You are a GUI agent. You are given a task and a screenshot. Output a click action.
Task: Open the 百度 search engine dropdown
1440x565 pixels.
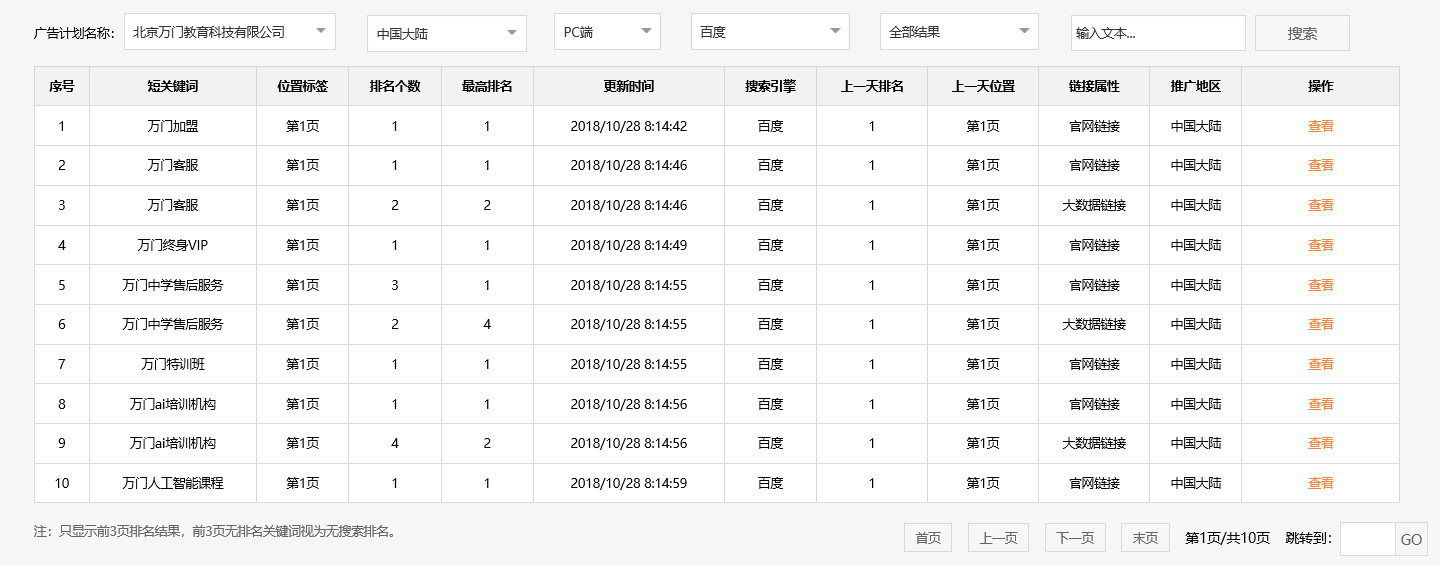770,32
